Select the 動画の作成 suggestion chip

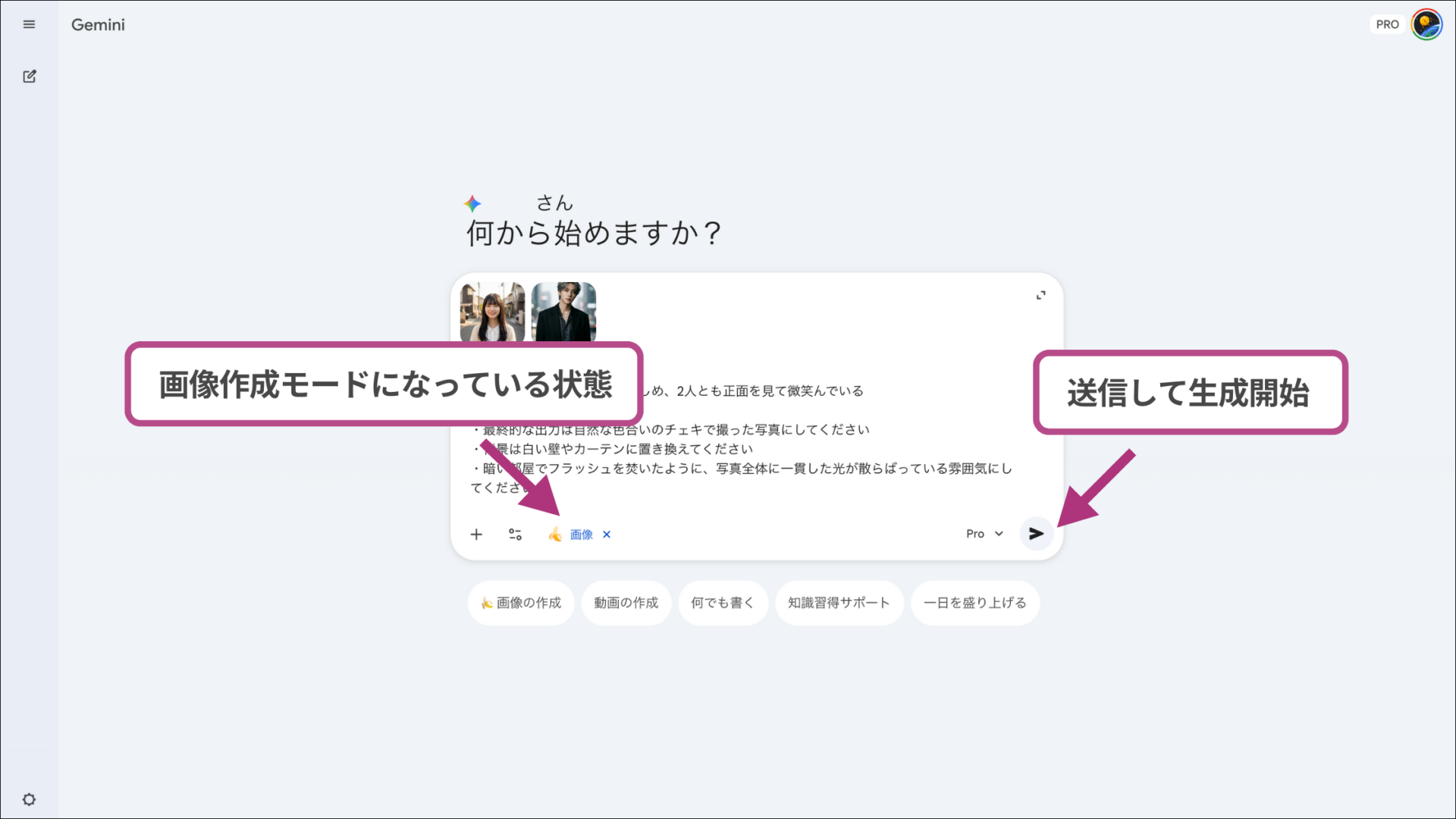[x=626, y=602]
